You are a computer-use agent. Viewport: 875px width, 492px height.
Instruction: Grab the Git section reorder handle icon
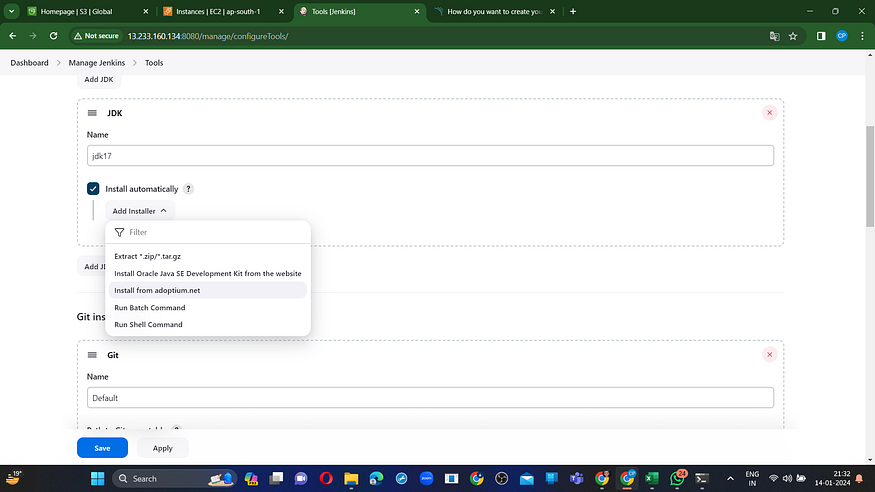pos(92,355)
